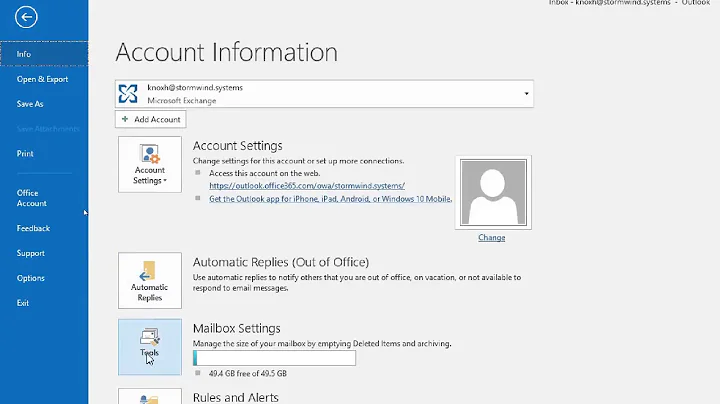720x404 pixels.
Task: Select Save As in the sidebar
Action: pos(30,104)
